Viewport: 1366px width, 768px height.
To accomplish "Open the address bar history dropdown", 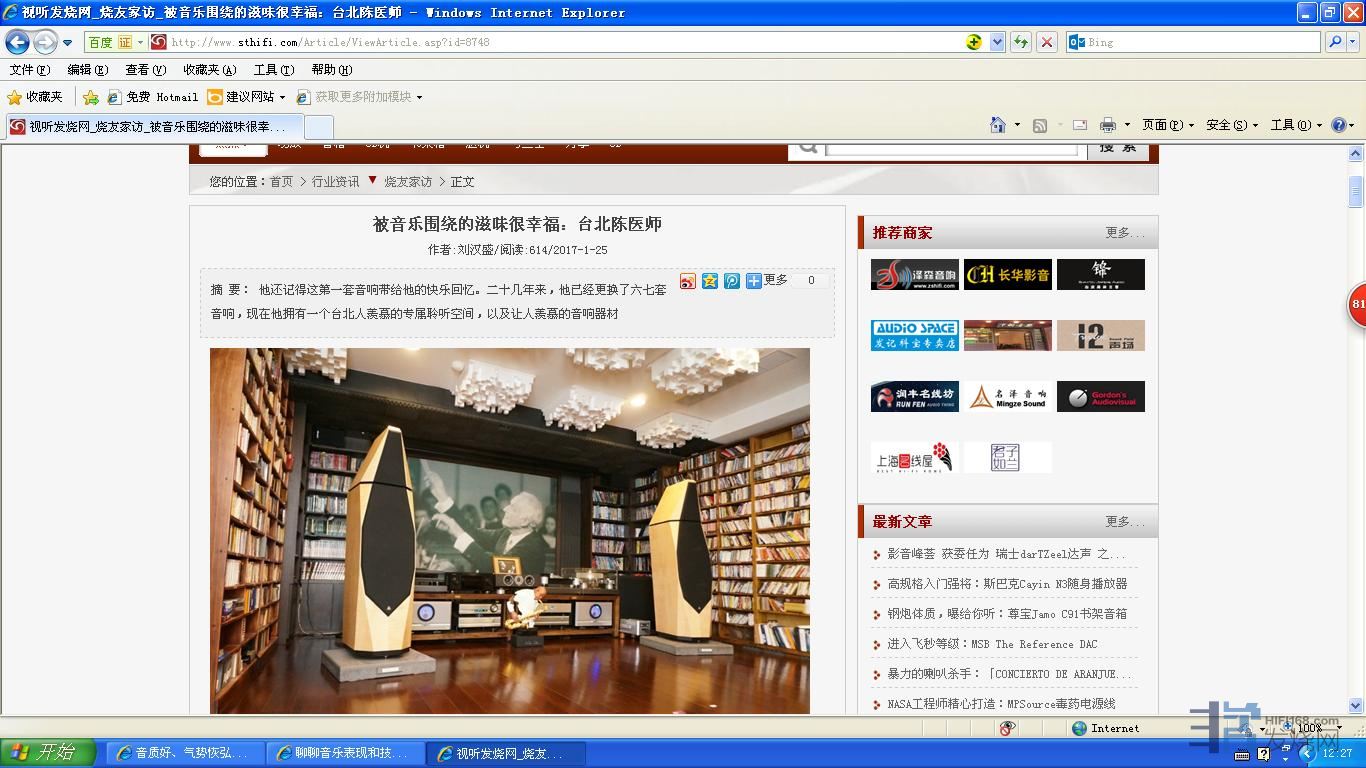I will pyautogui.click(x=997, y=42).
